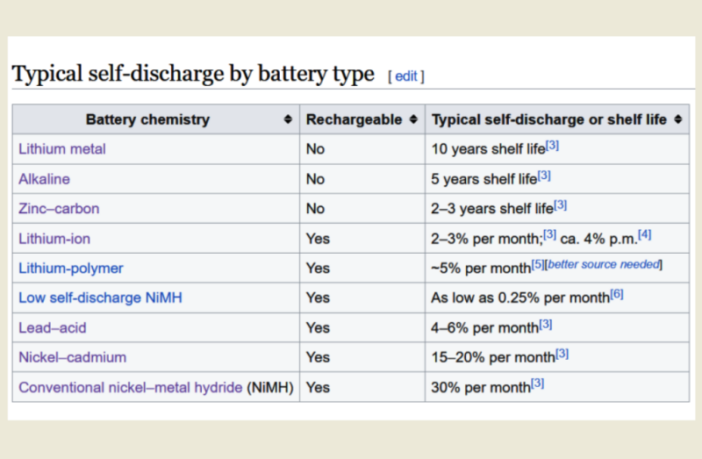Sort by Typical self-discharge column arrows
The image size is (702, 459).
[x=678, y=119]
